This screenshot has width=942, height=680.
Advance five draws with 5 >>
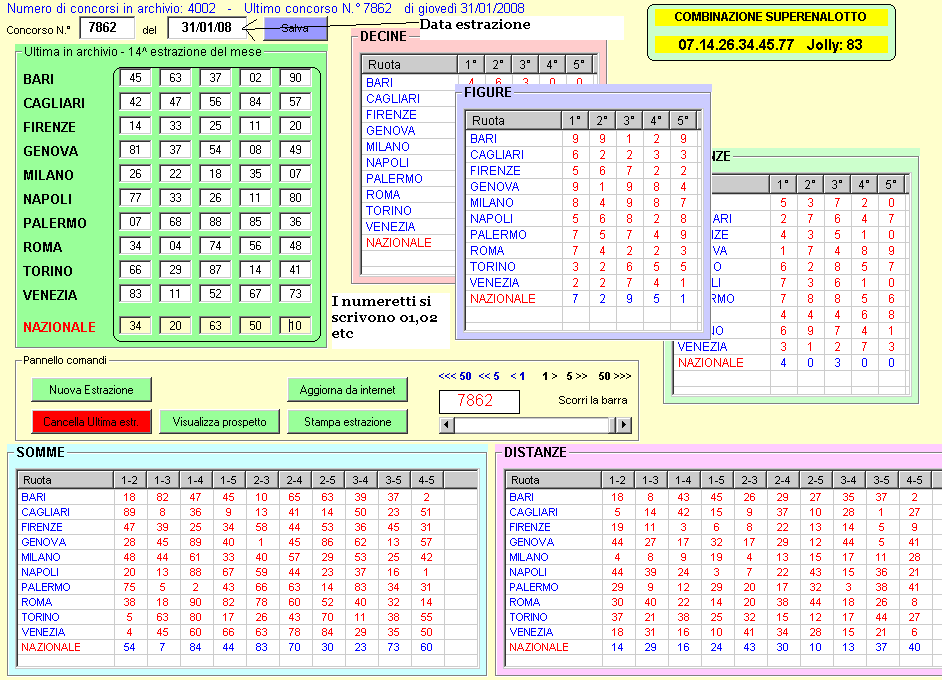577,376
